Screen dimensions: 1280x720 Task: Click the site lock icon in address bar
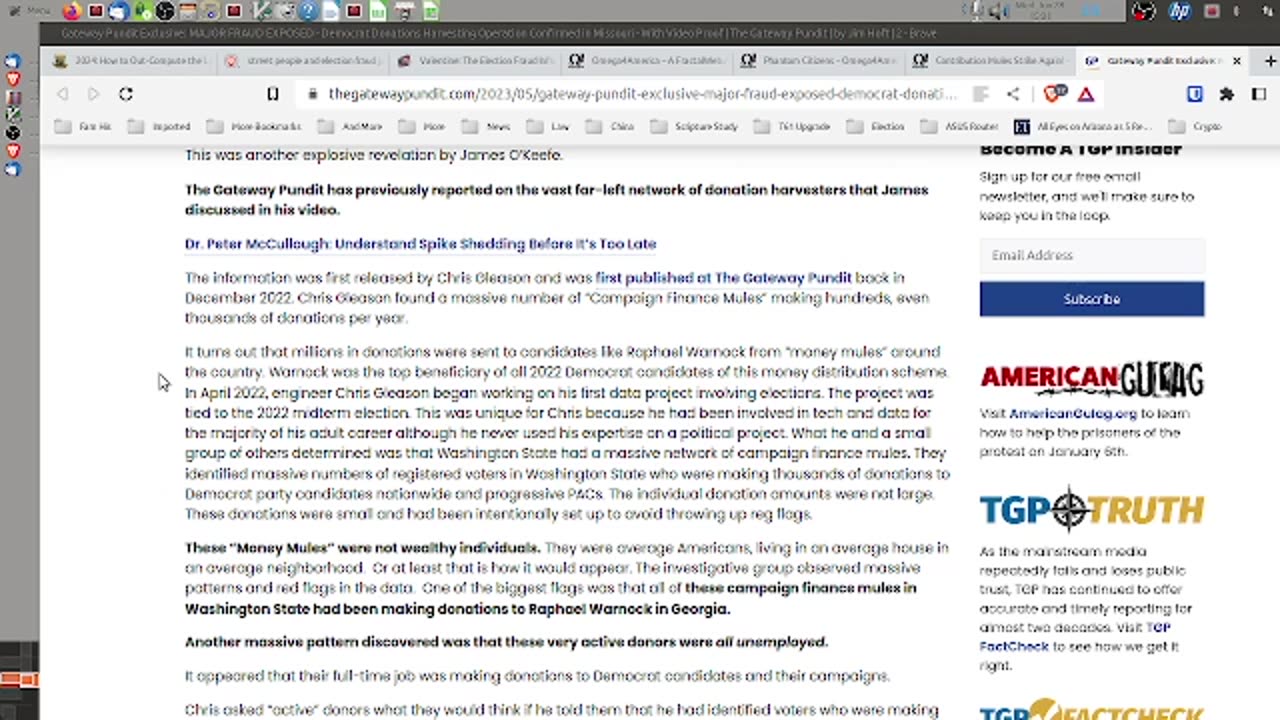(312, 94)
